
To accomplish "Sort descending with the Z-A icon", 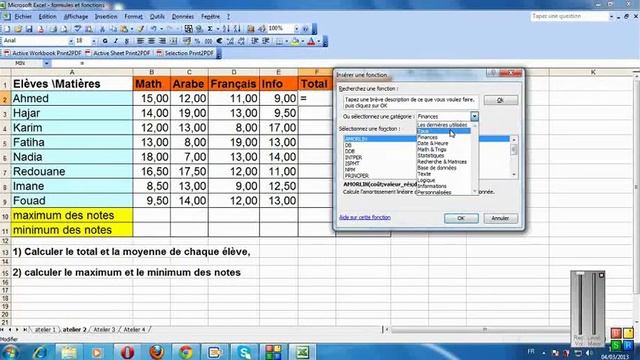I will (237, 29).
